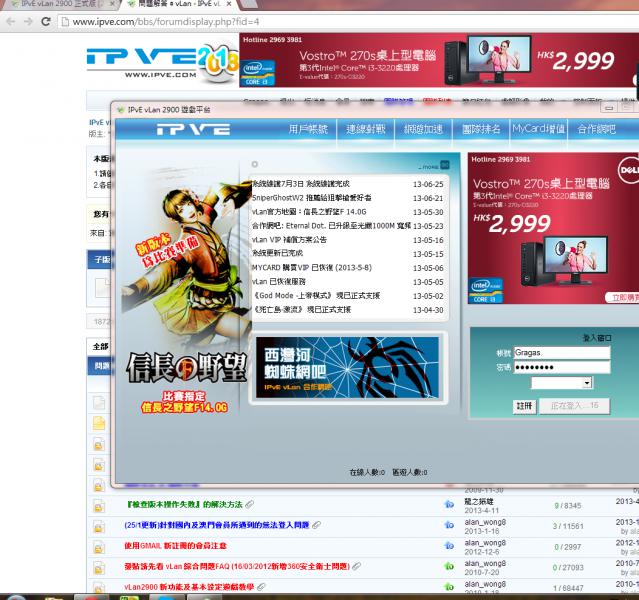This screenshot has height=600, width=639.
Task: Click attachment clip on 無法登入問題 thread
Action: [x=316, y=525]
